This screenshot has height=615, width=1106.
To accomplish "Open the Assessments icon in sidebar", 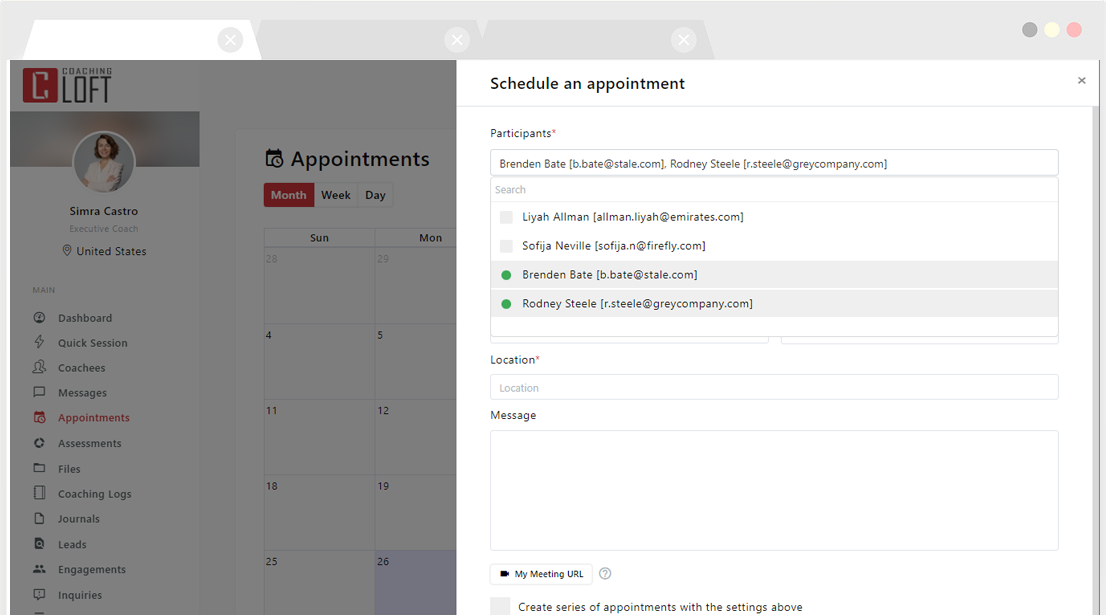I will pos(40,443).
